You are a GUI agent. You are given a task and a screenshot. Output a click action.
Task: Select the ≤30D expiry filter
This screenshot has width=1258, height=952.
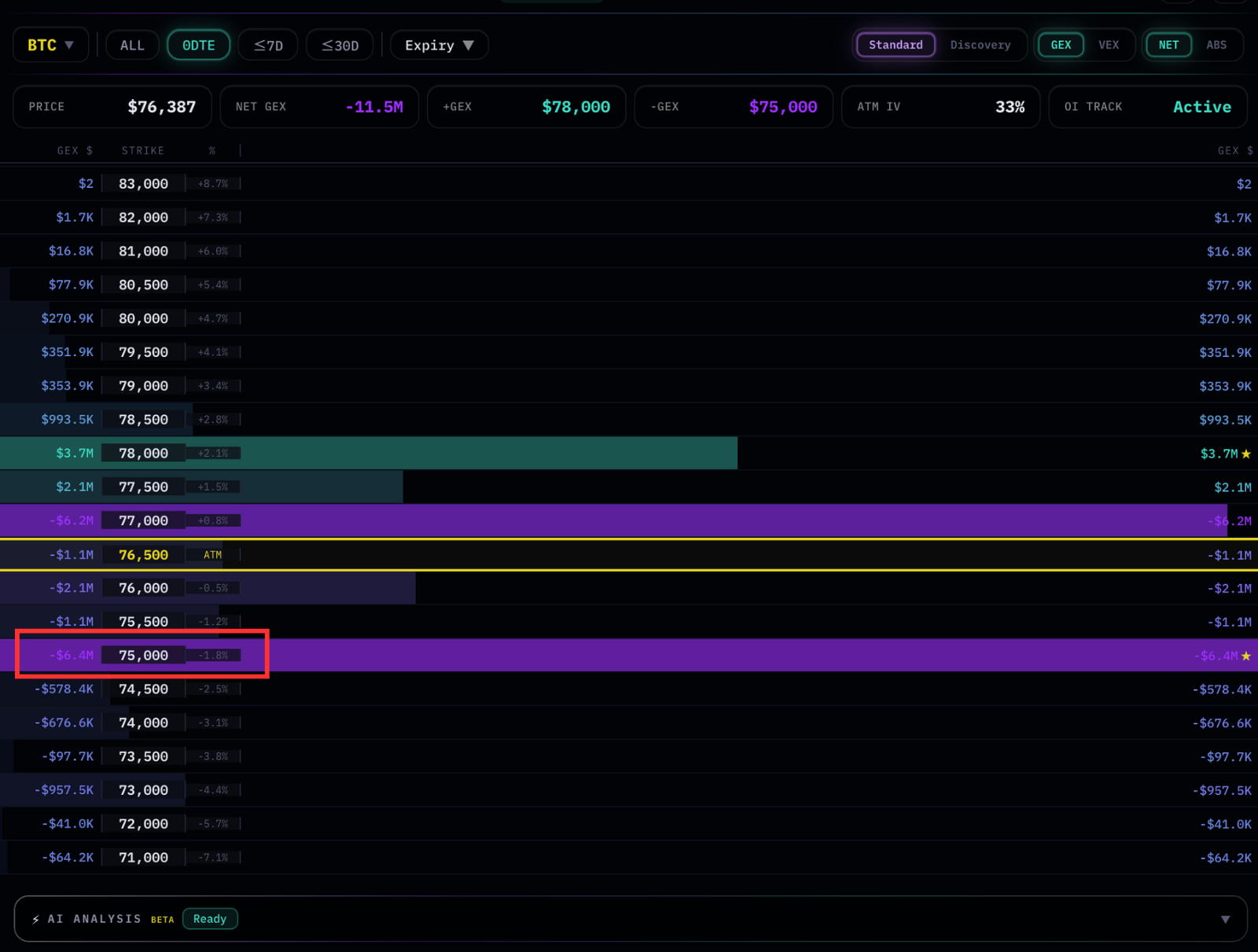coord(340,45)
